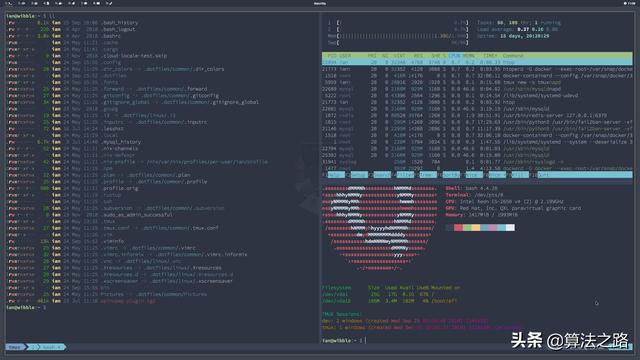The image size is (640, 360).
Task: Sort htop by the PID column header
Action: click(x=332, y=56)
